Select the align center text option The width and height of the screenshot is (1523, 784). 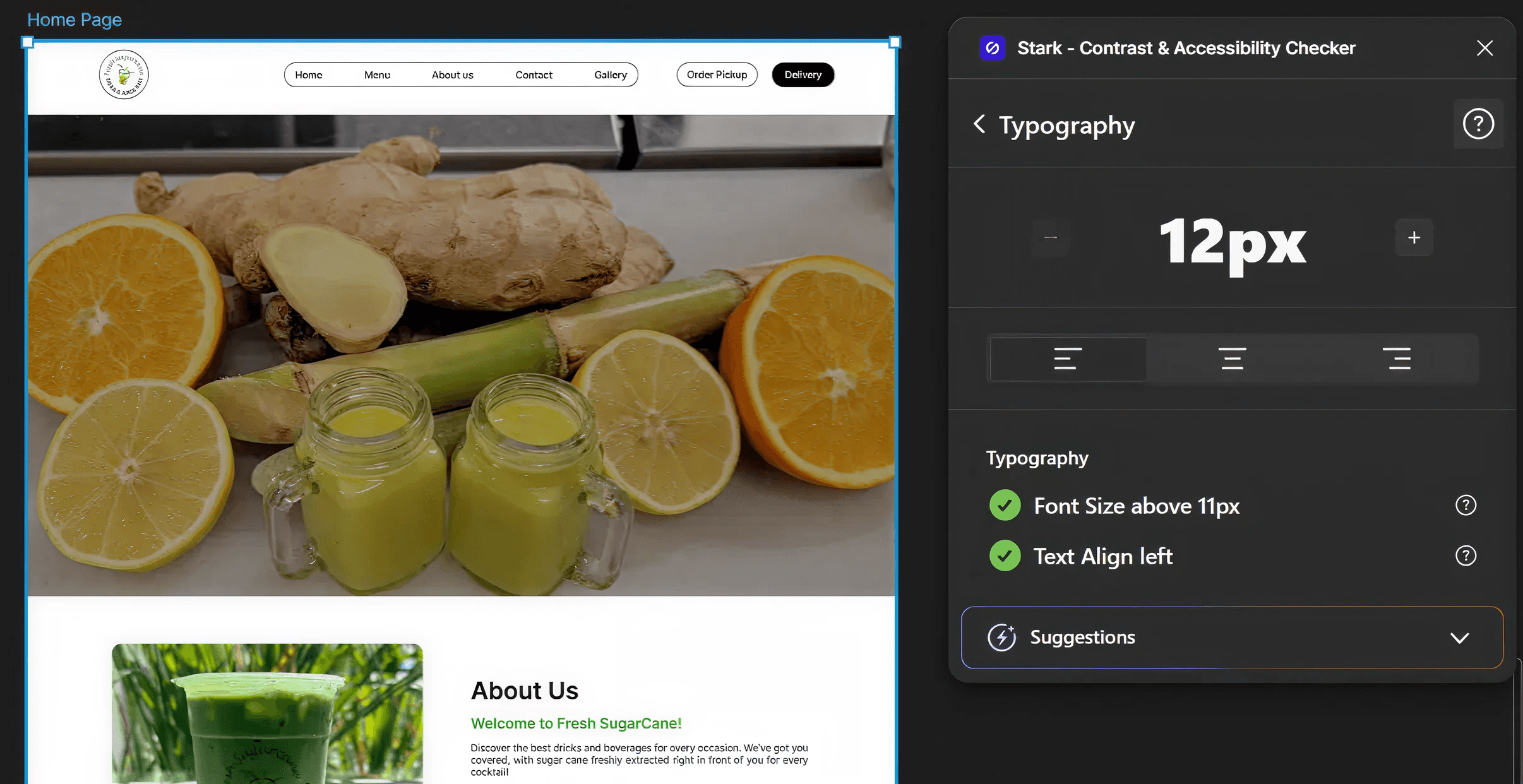[x=1232, y=359]
